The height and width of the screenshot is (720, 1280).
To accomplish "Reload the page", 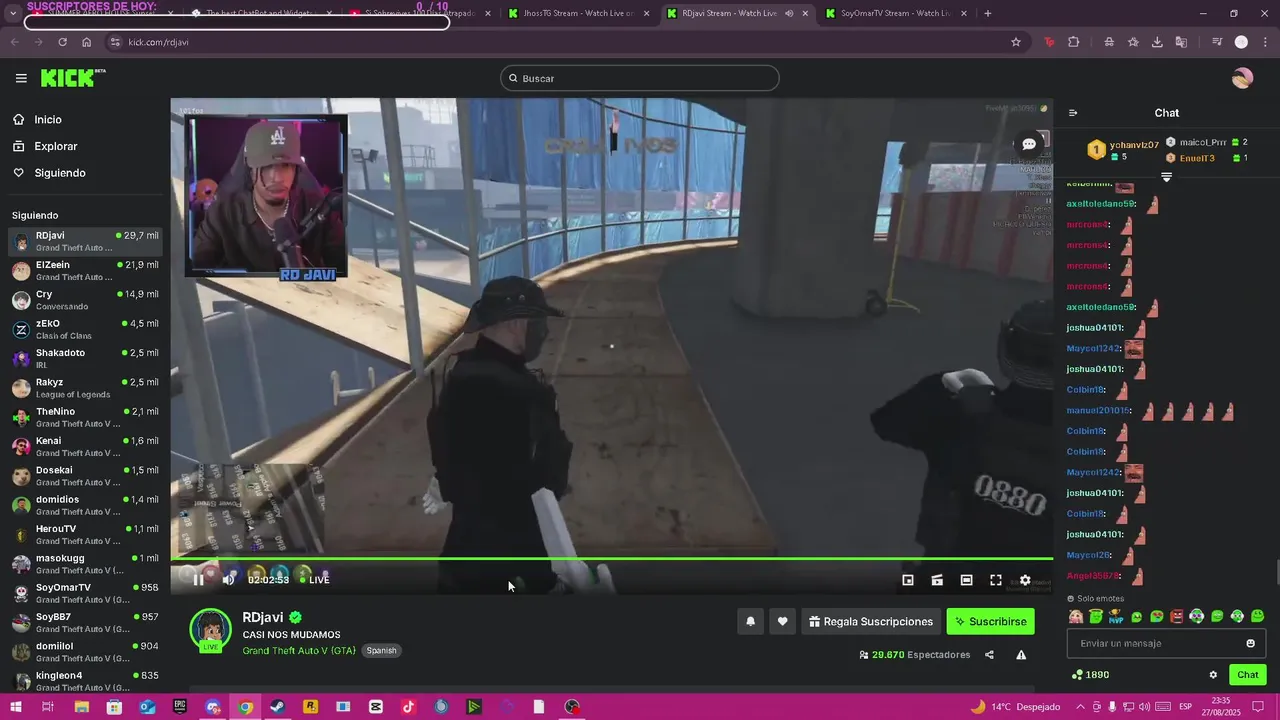I will click(x=62, y=42).
